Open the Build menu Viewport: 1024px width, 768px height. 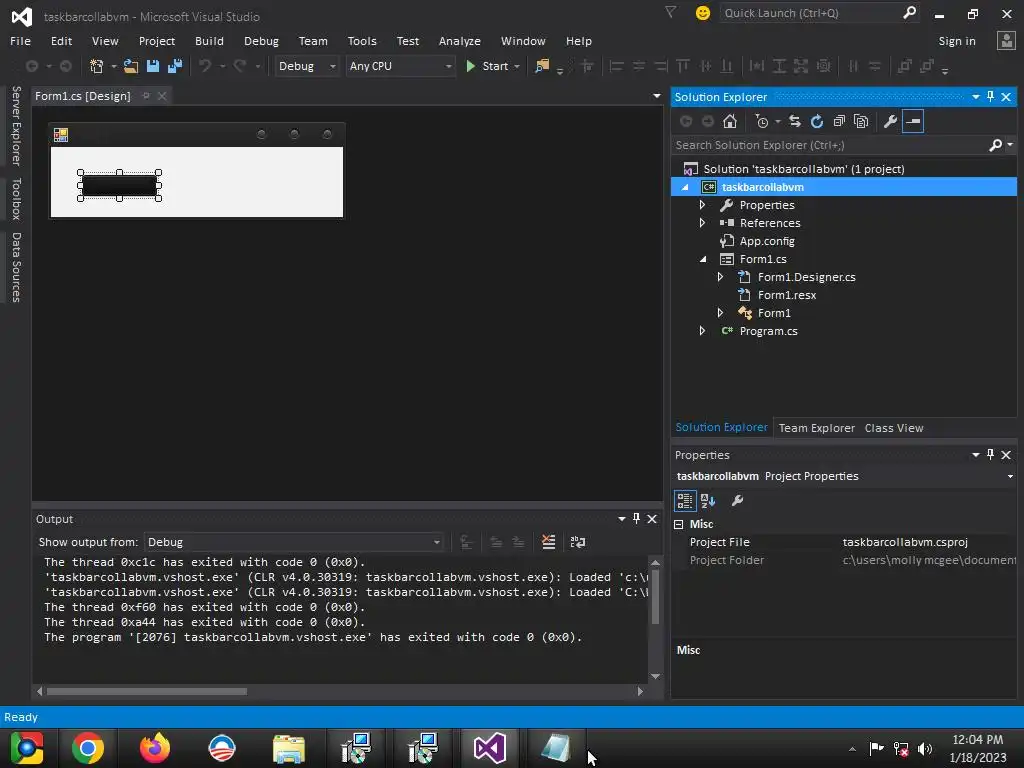point(209,41)
